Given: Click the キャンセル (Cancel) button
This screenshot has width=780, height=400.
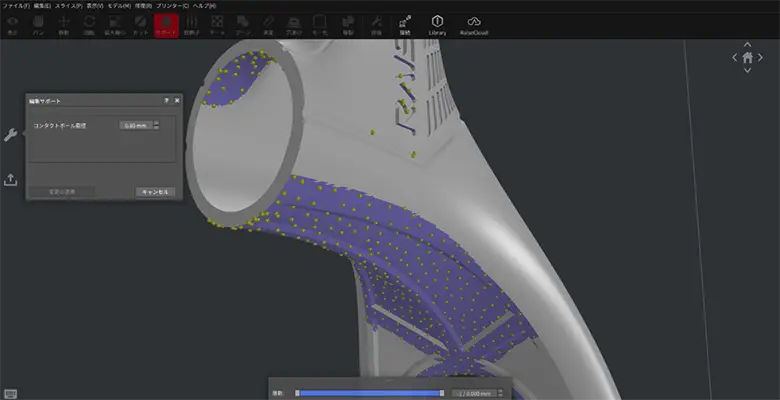Looking at the screenshot, I should [155, 191].
